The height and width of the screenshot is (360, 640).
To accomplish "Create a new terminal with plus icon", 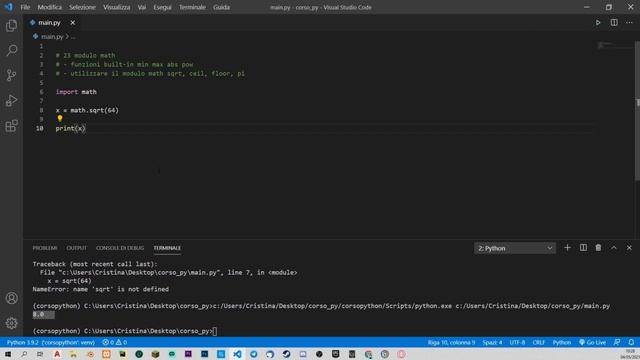I will pos(567,248).
